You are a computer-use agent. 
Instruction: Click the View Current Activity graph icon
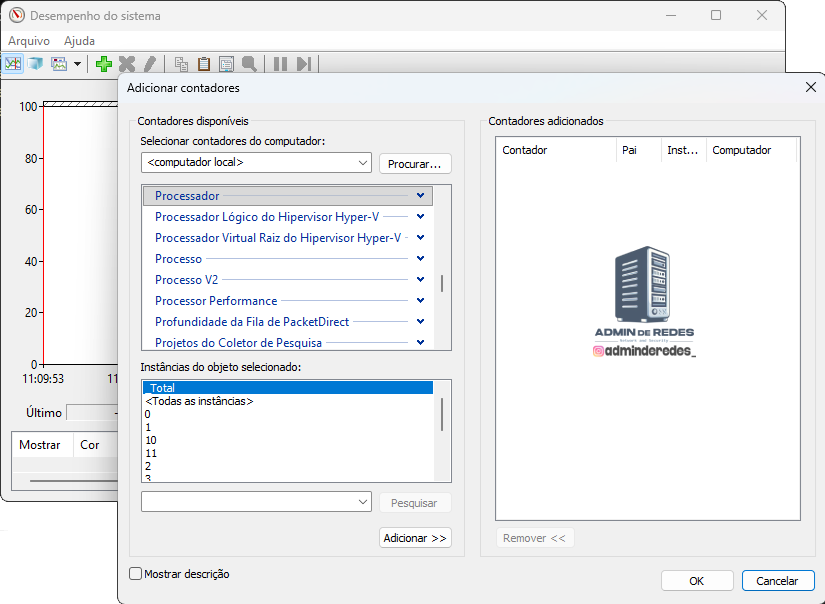(13, 64)
